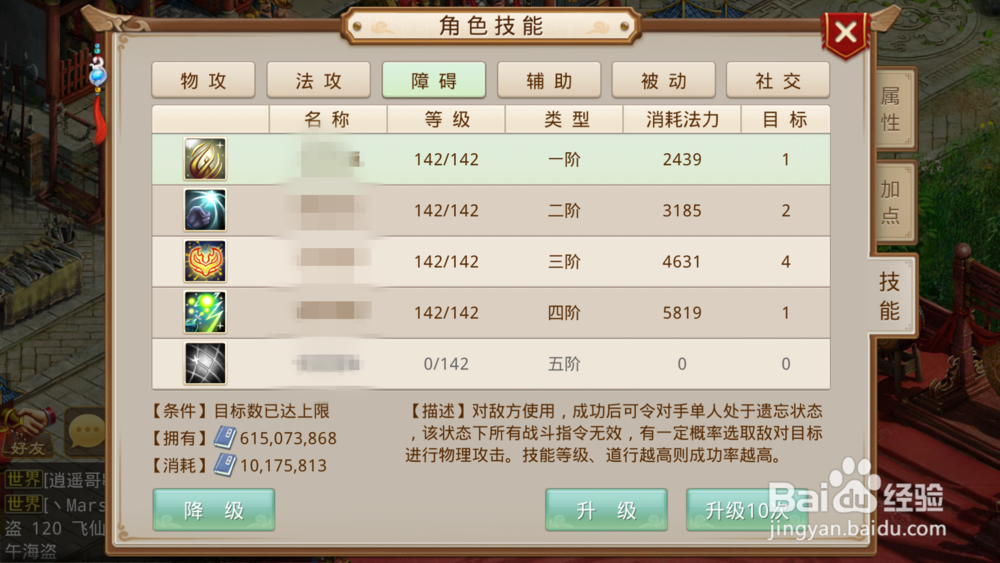
Task: Click the fist punch second-tier skill icon
Action: click(x=205, y=210)
